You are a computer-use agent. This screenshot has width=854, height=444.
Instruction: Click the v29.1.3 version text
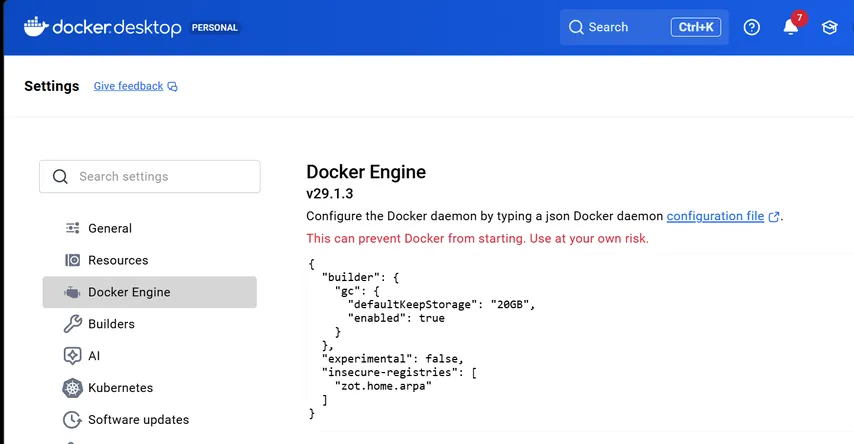point(330,193)
